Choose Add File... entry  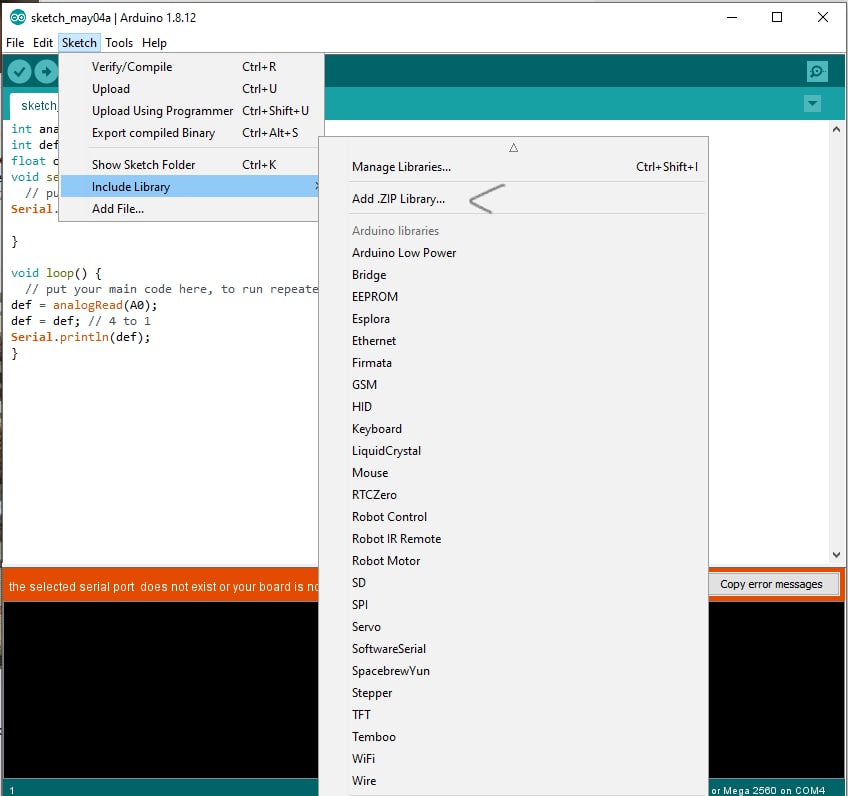point(191,209)
